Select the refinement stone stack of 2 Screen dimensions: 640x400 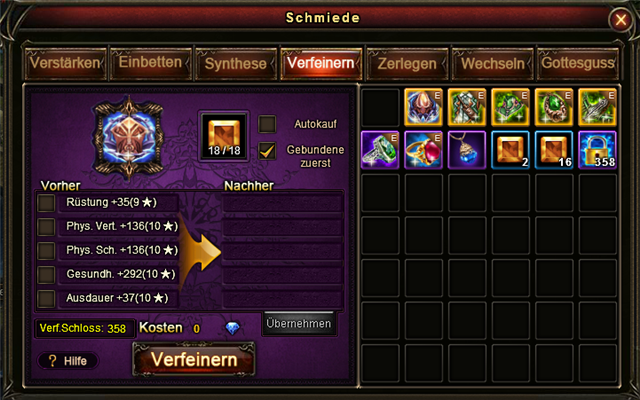(510, 150)
